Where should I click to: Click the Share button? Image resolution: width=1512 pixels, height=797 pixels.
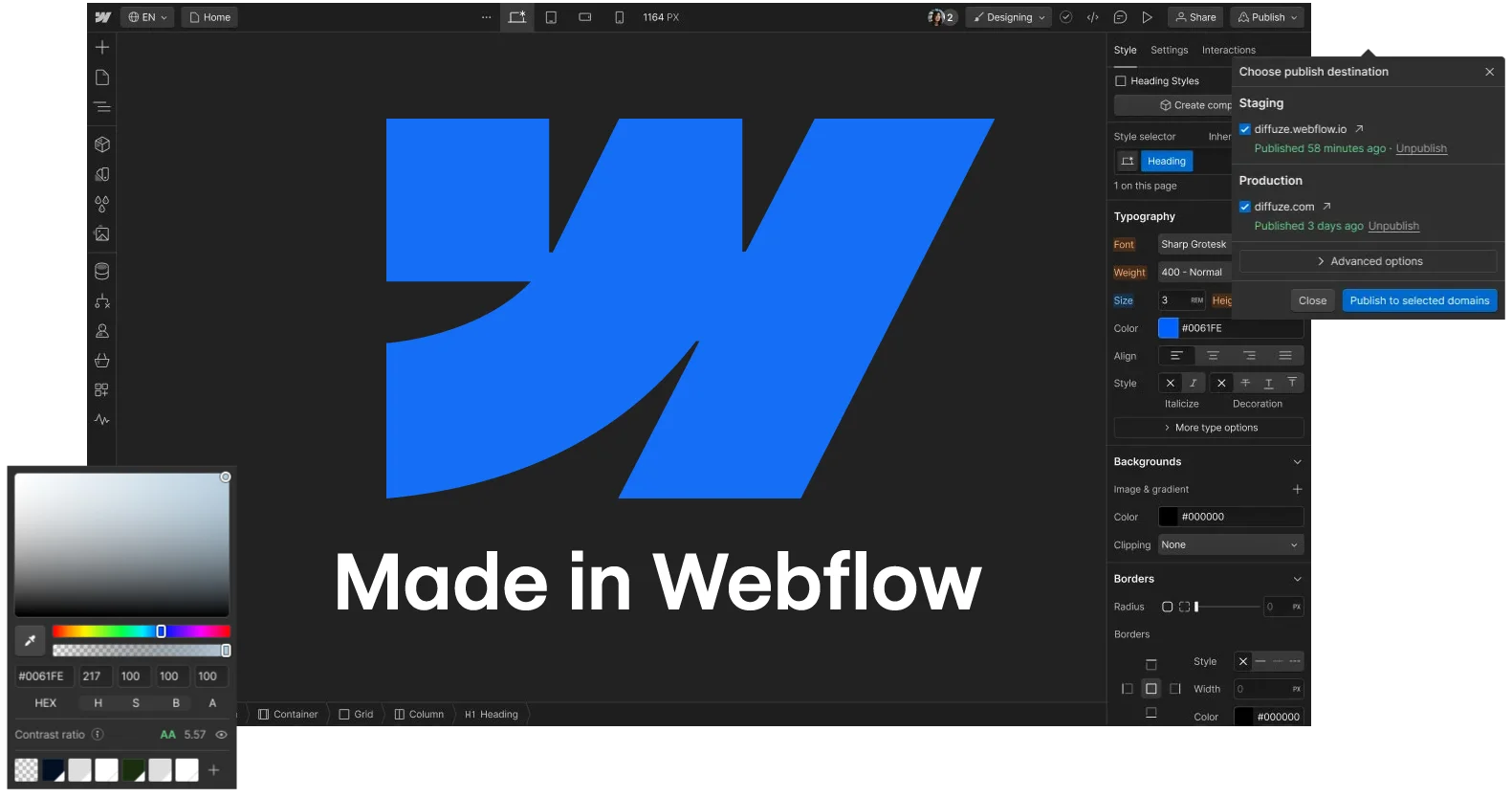[x=1195, y=17]
